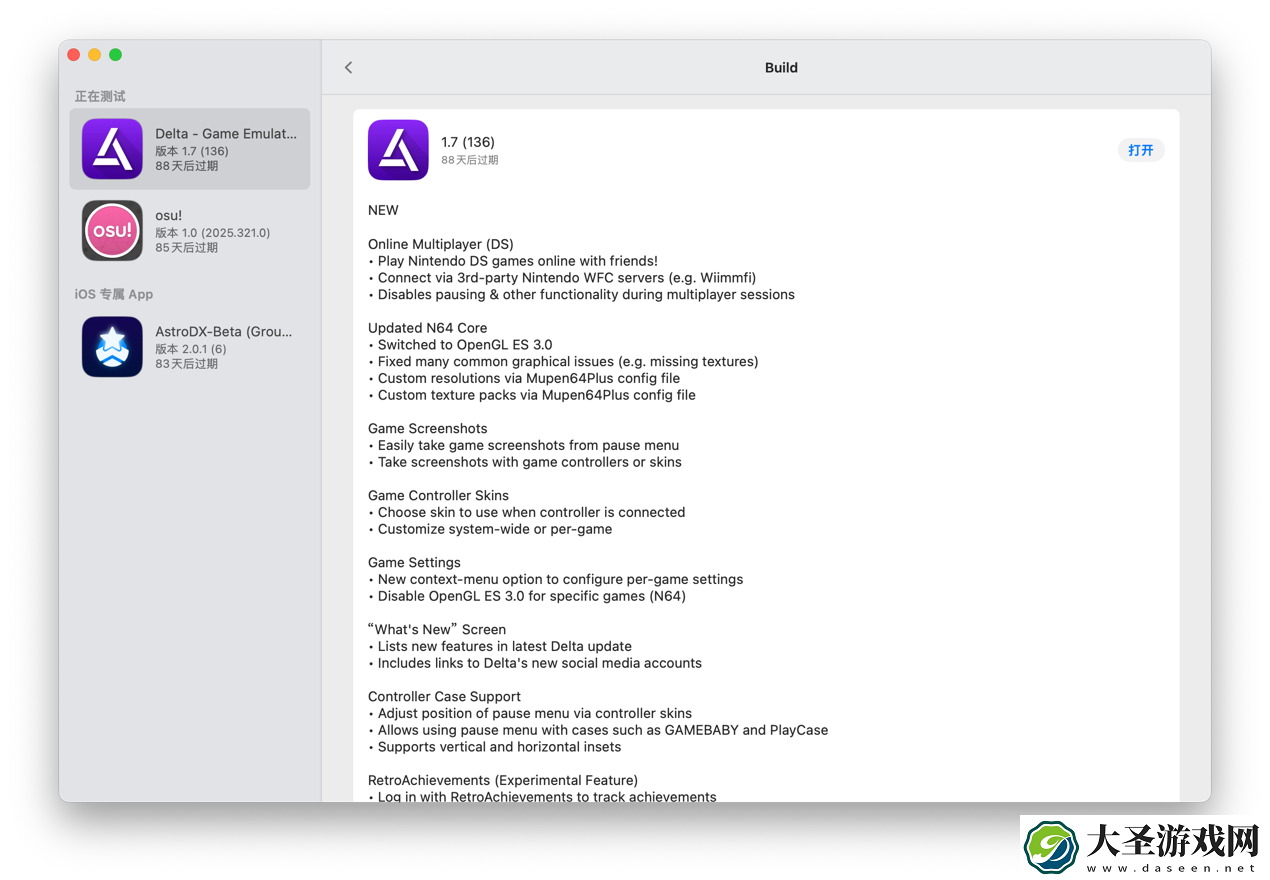Click 'Disable OpenGL ES 3.0 for specific games'

[x=527, y=596]
